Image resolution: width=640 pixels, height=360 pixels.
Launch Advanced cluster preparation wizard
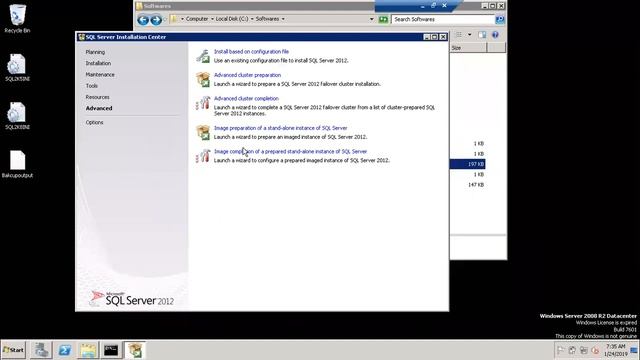click(x=247, y=75)
